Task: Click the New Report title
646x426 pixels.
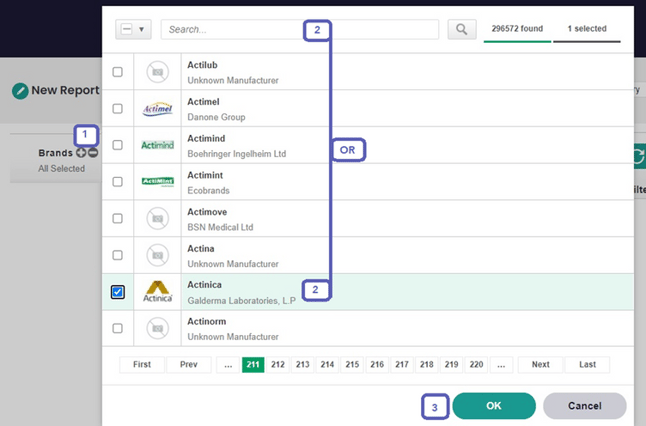Action: click(66, 90)
